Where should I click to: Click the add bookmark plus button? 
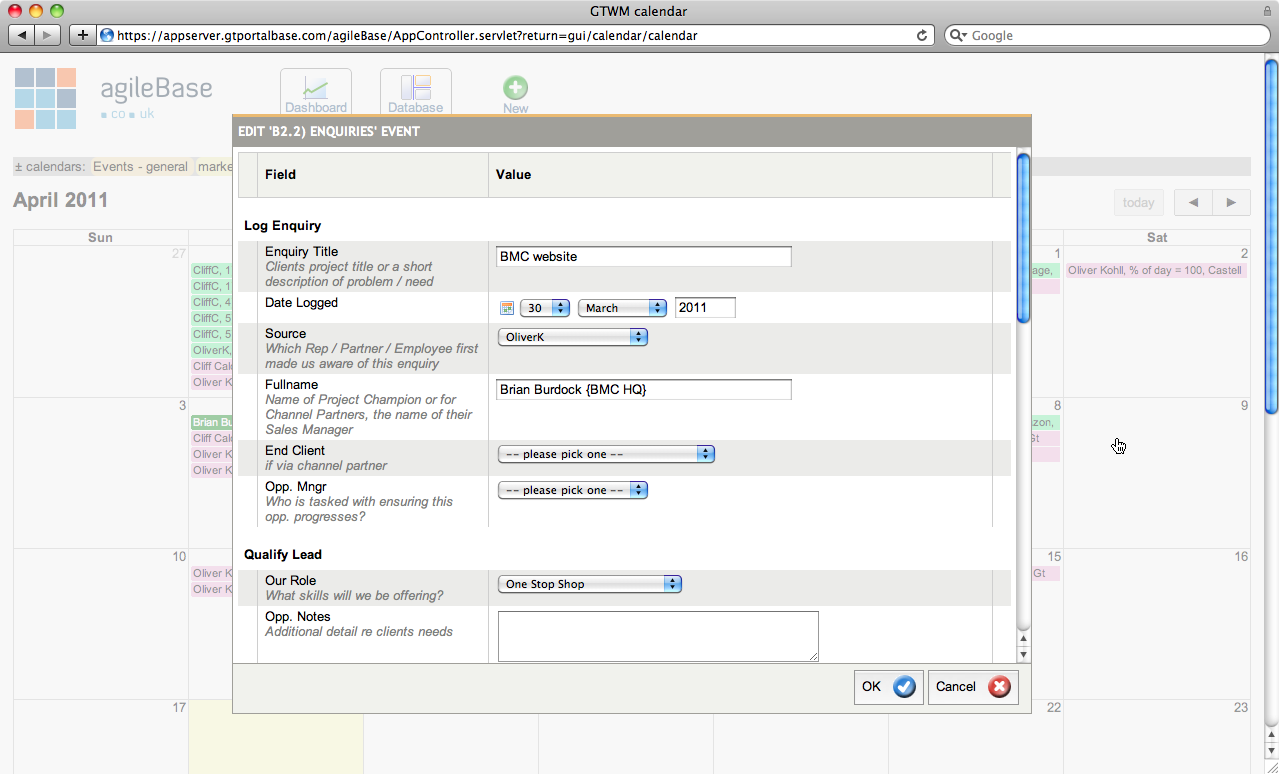click(x=83, y=35)
